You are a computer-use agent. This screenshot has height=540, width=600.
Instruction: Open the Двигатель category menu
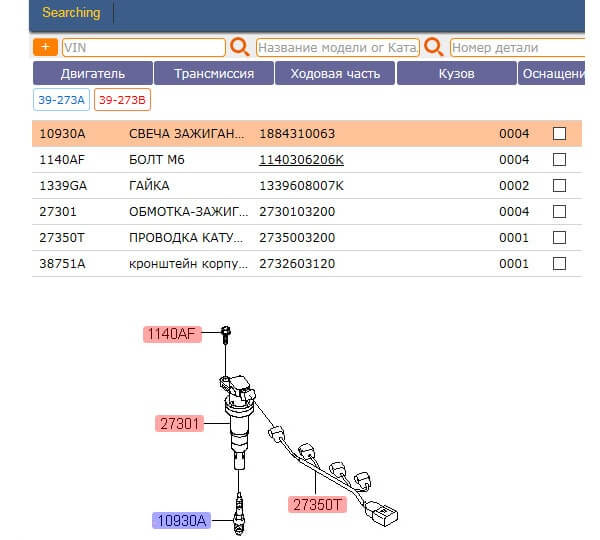click(93, 73)
